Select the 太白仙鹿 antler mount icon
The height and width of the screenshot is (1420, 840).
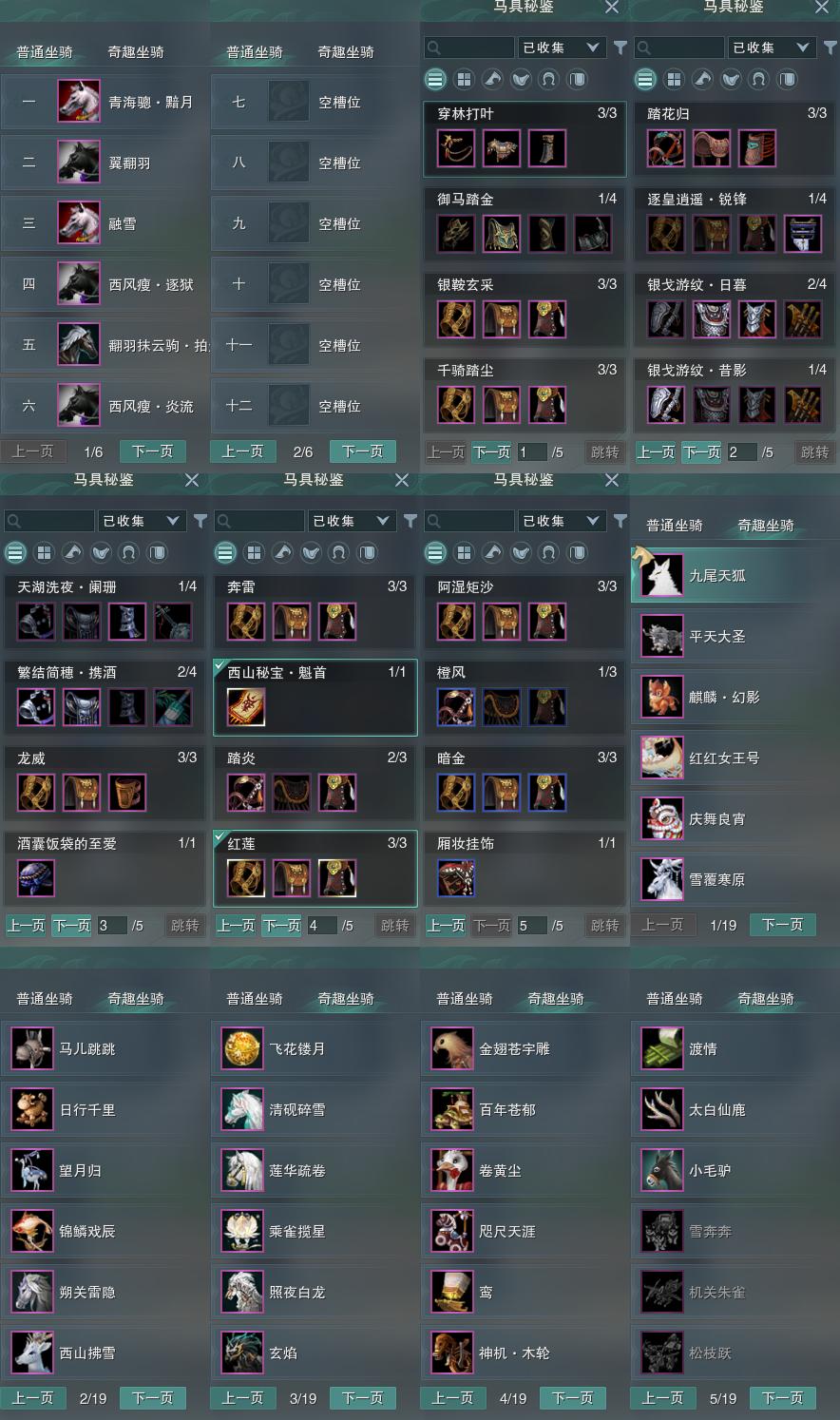[661, 1109]
